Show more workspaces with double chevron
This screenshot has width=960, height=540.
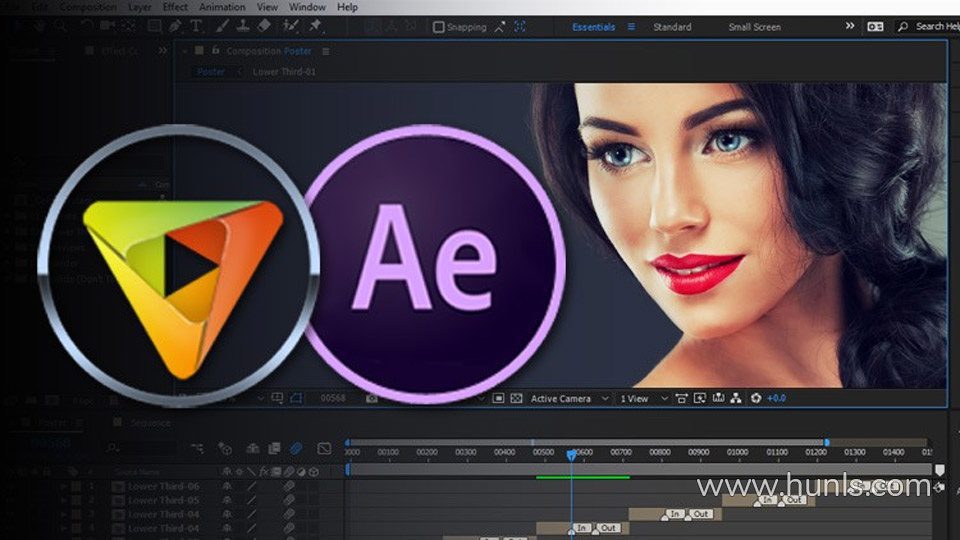click(850, 26)
